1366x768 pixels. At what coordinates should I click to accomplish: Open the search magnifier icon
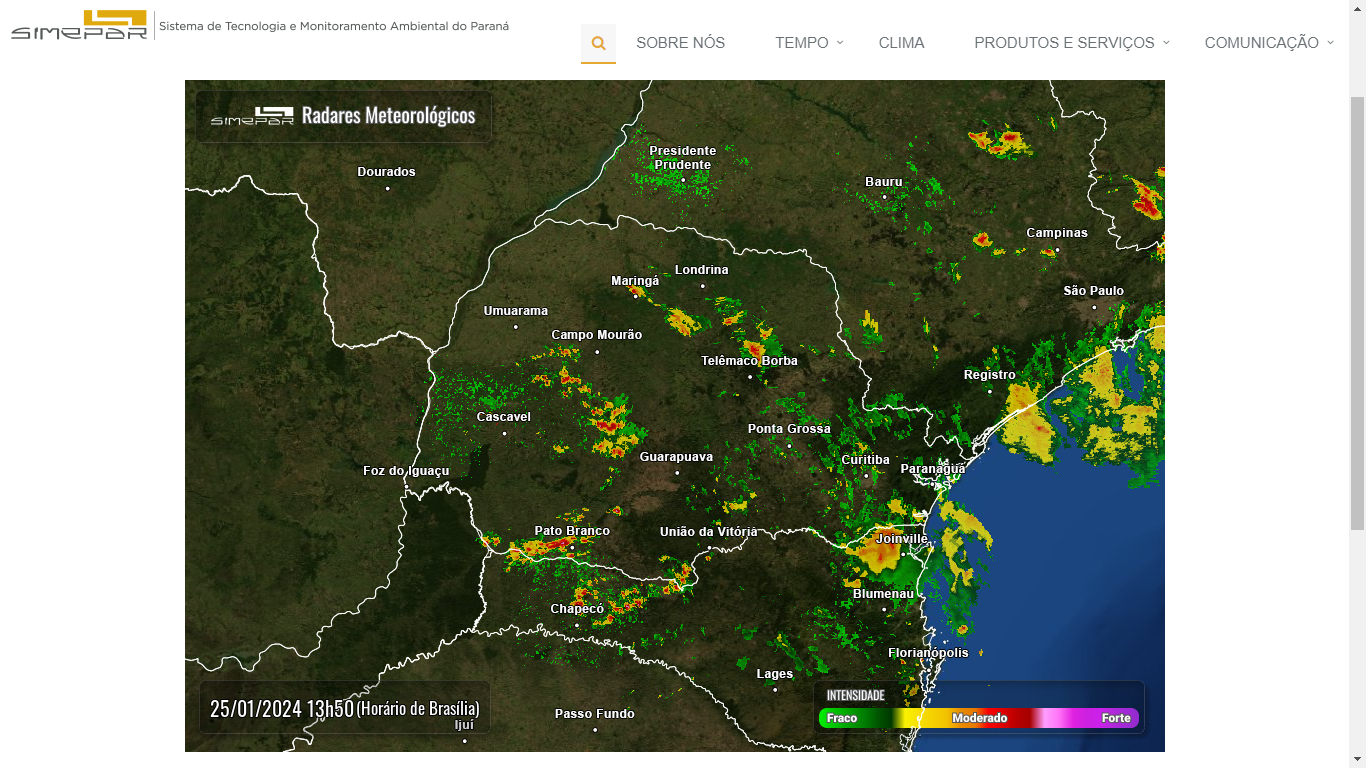(x=598, y=43)
